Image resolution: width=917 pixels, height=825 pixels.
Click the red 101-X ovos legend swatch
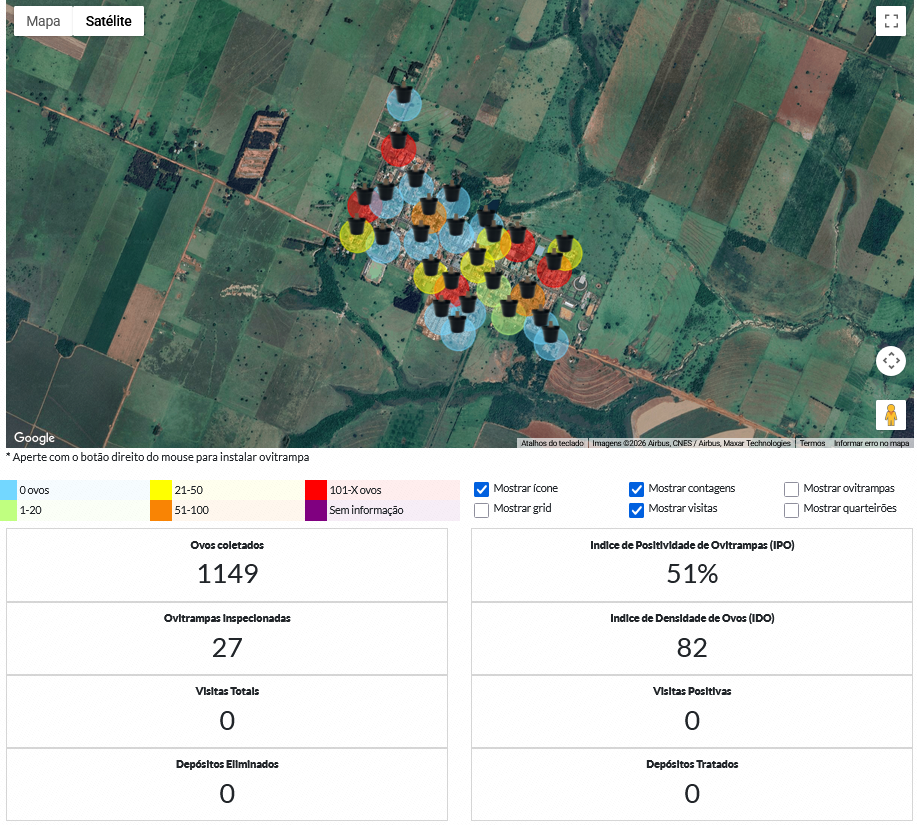click(316, 489)
